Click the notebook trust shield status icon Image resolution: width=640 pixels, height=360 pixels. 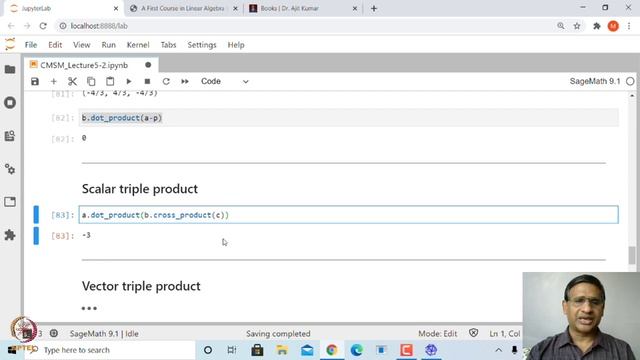(473, 333)
